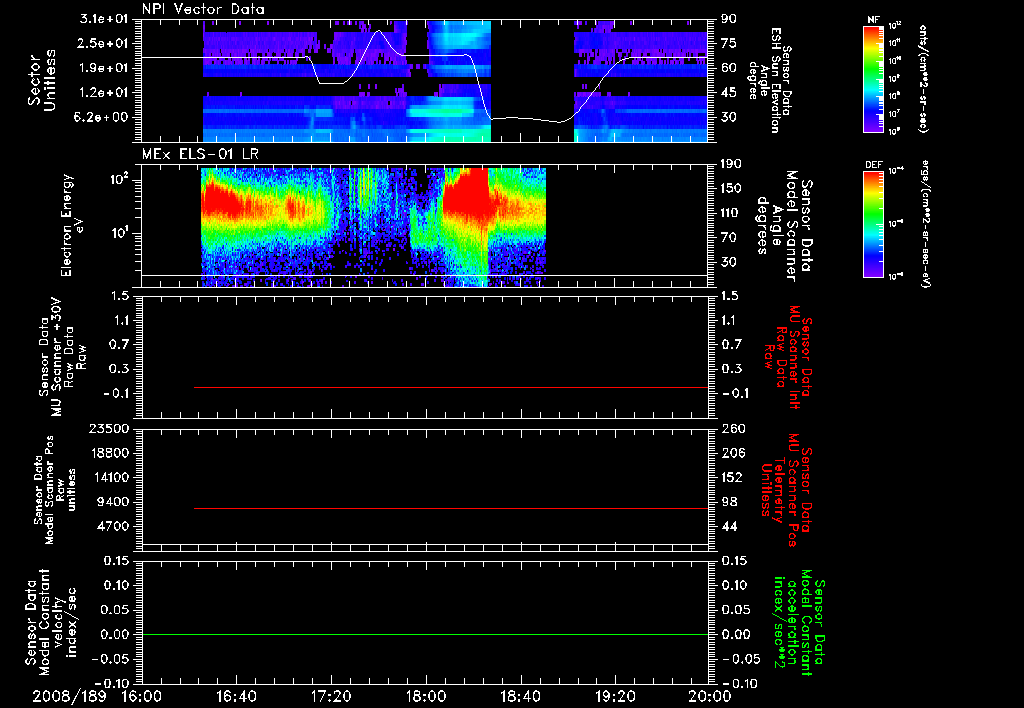Image resolution: width=1024 pixels, height=708 pixels.
Task: Click the green line in velocity plot
Action: tap(425, 634)
